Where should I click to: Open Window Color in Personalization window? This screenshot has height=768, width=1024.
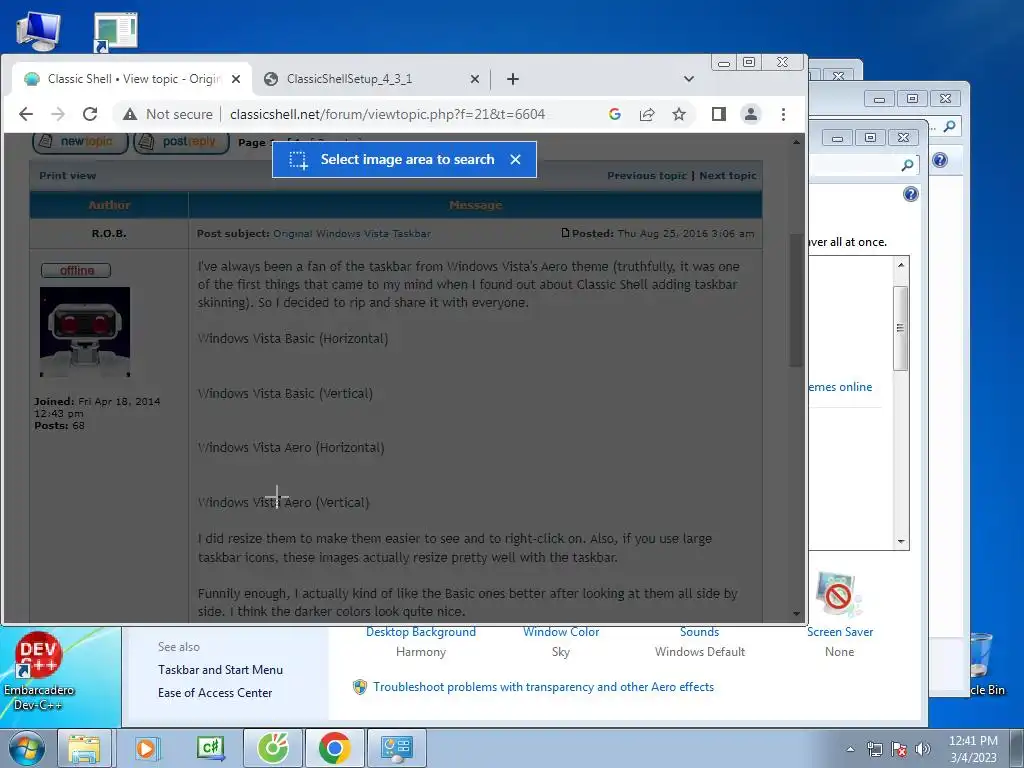tap(561, 632)
